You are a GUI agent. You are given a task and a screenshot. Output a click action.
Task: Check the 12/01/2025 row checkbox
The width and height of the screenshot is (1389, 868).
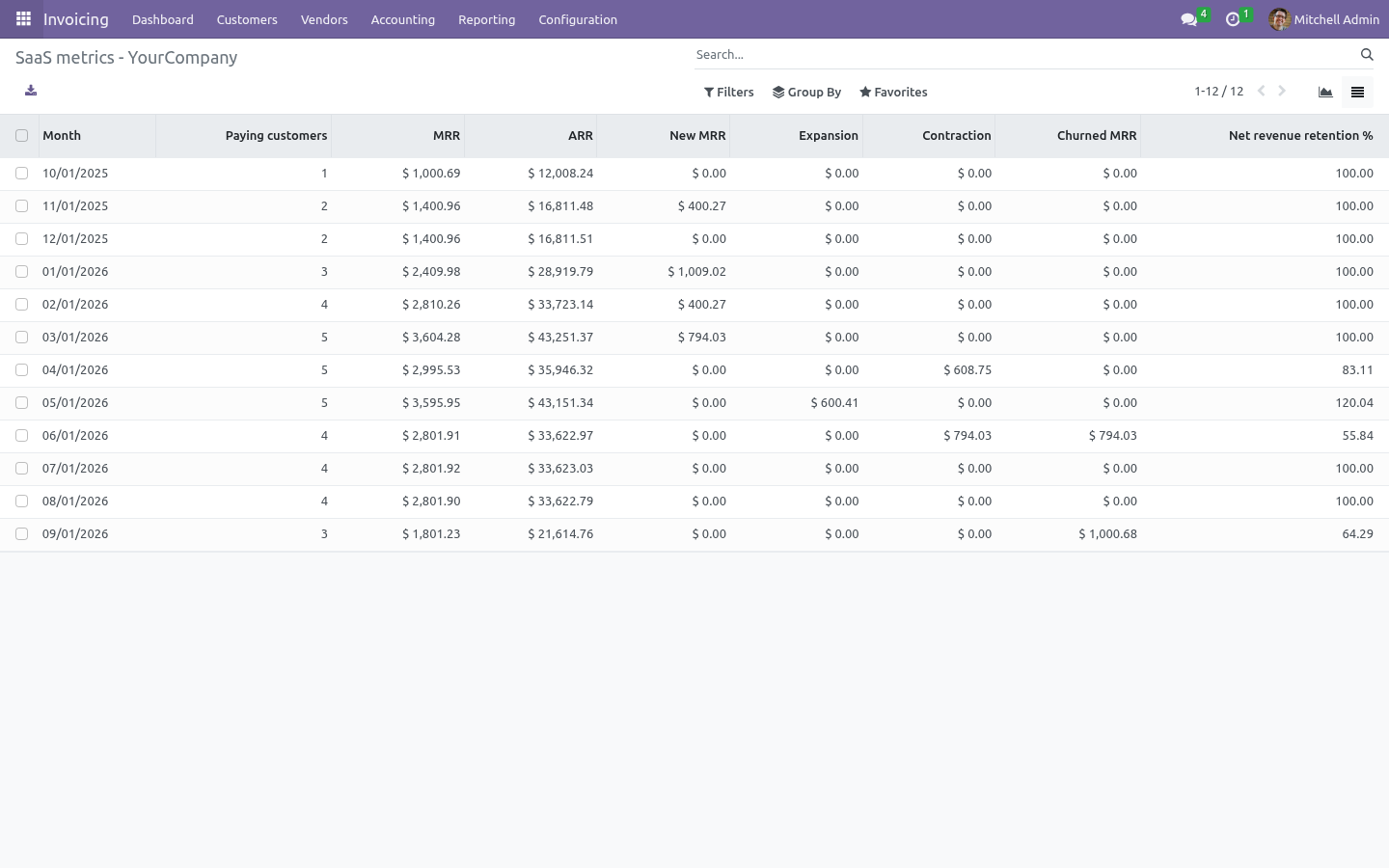tap(21, 239)
